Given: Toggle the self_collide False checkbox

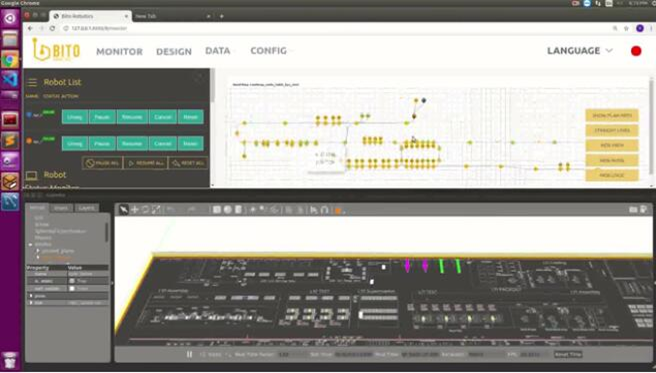Looking at the screenshot, I should (x=72, y=289).
